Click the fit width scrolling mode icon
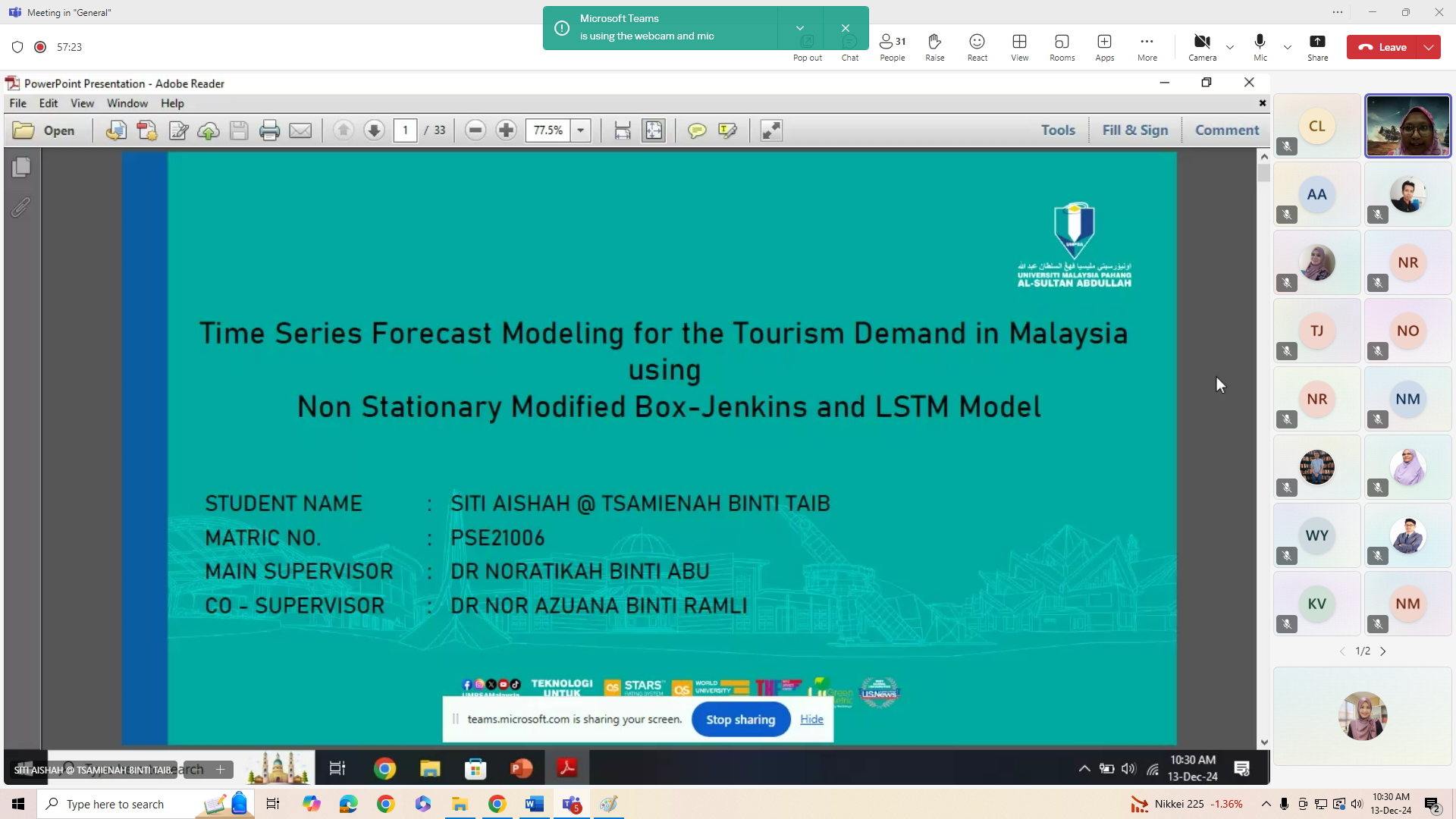 click(623, 130)
